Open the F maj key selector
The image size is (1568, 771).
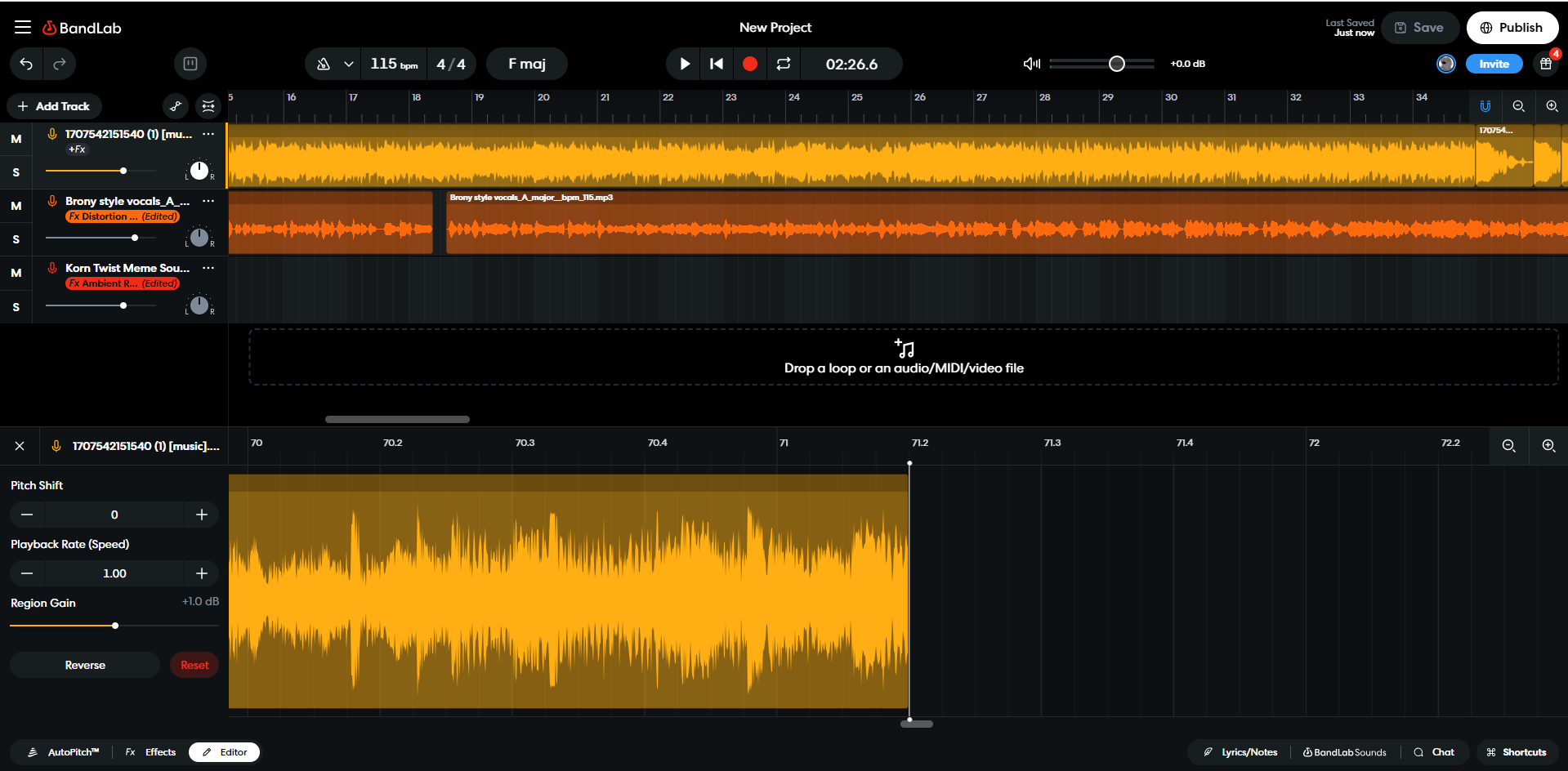[526, 64]
